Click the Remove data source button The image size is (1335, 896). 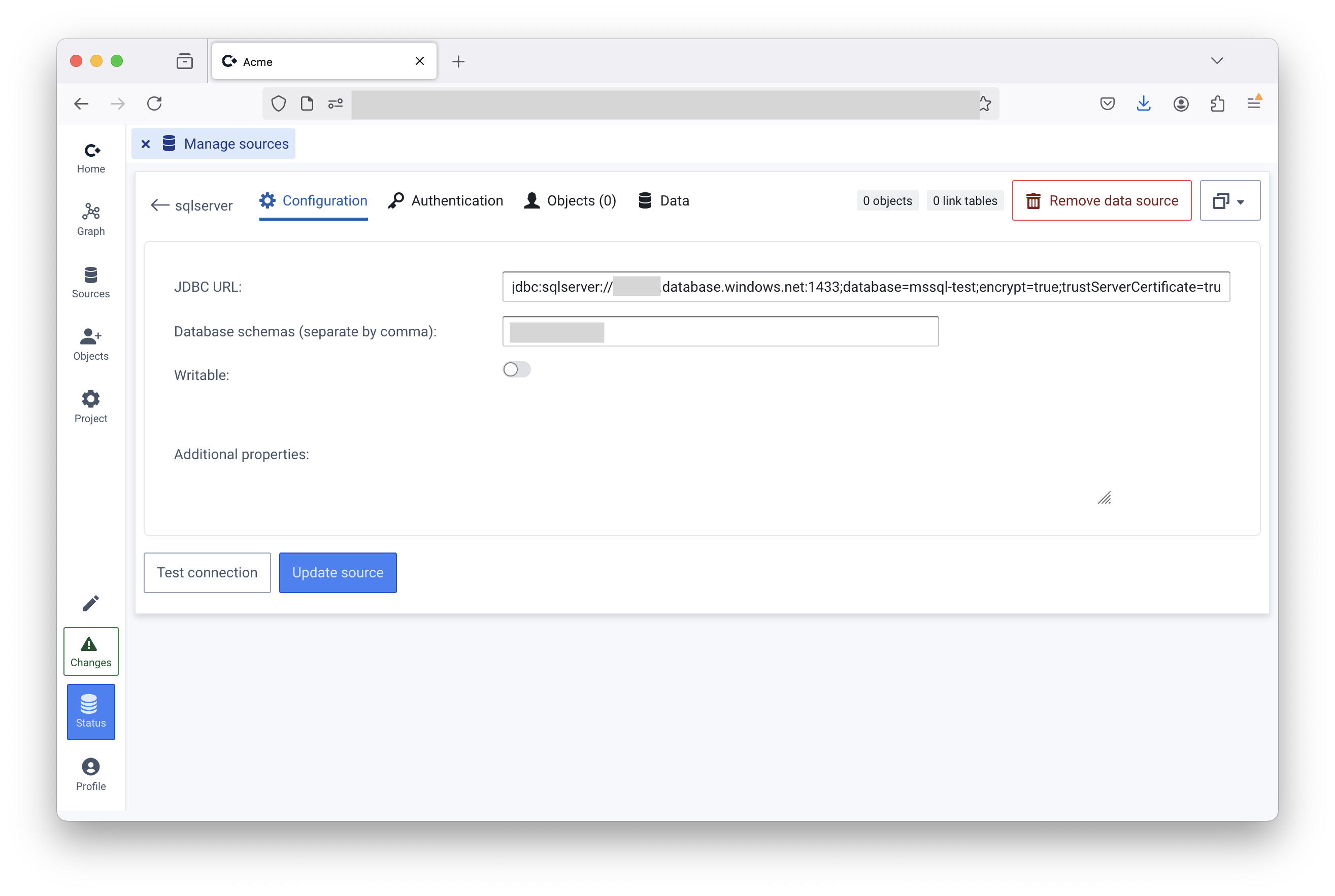1101,201
